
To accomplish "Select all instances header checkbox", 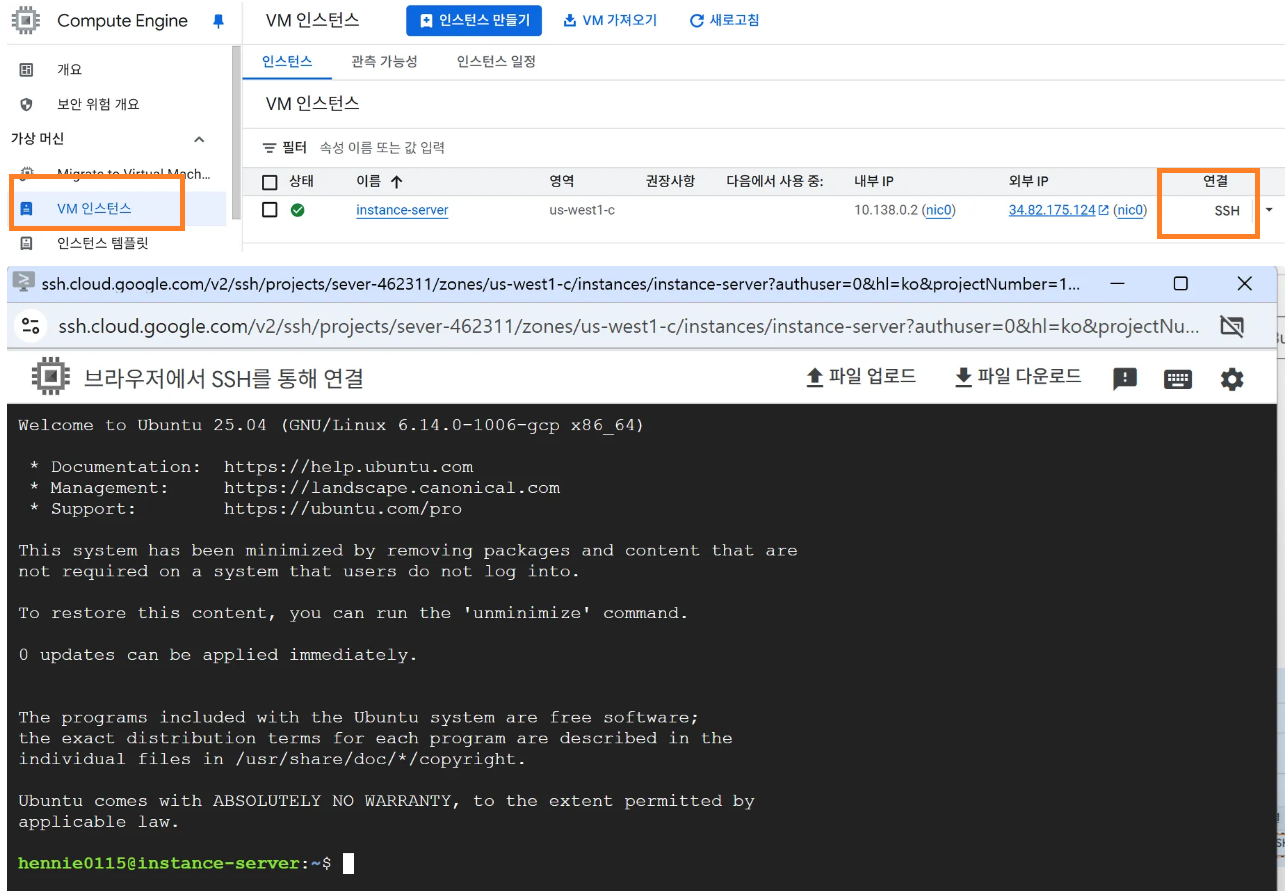I will click(269, 182).
